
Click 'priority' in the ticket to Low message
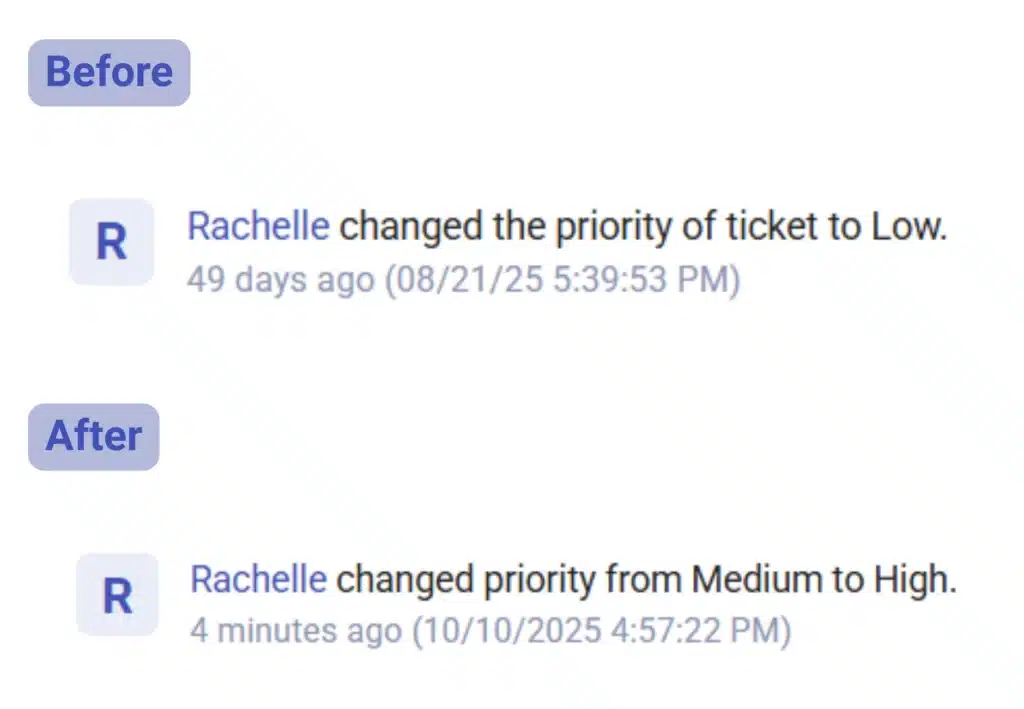coord(613,227)
